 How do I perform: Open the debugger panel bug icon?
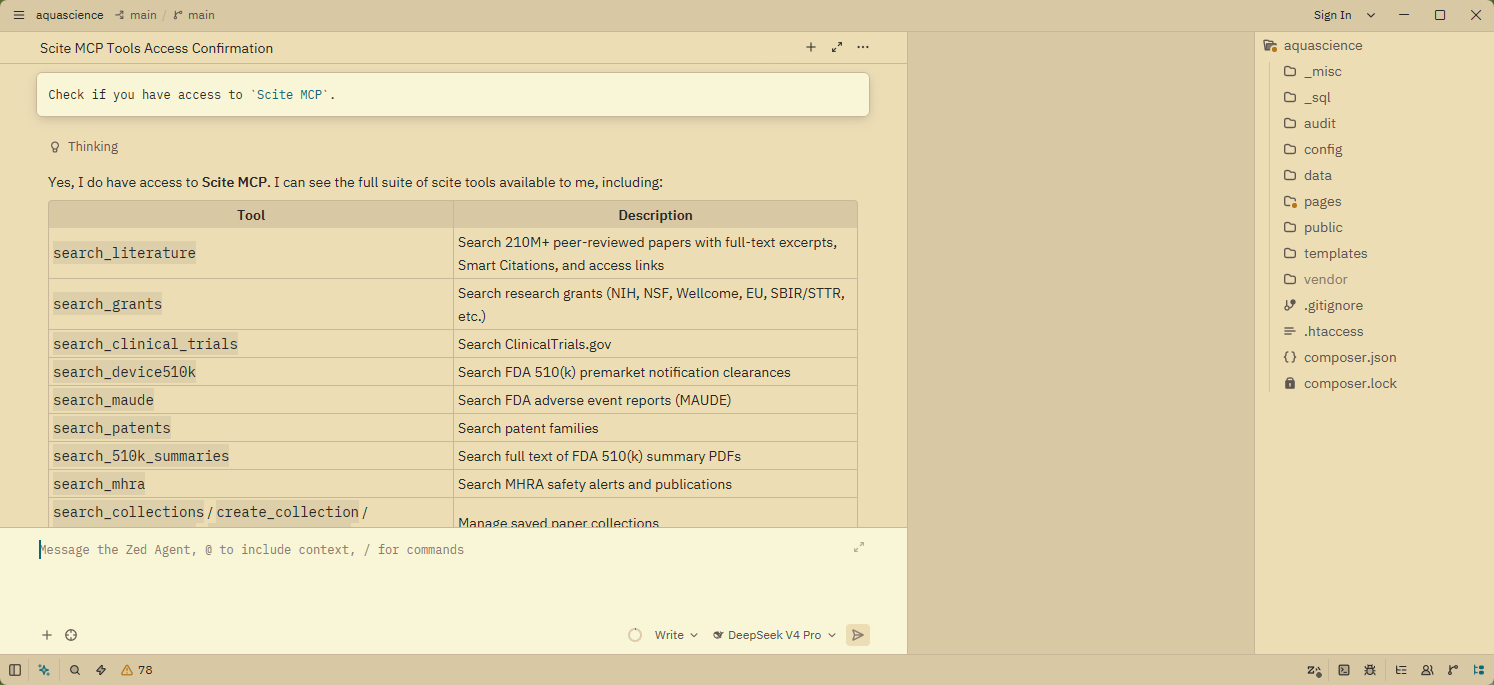point(1370,670)
